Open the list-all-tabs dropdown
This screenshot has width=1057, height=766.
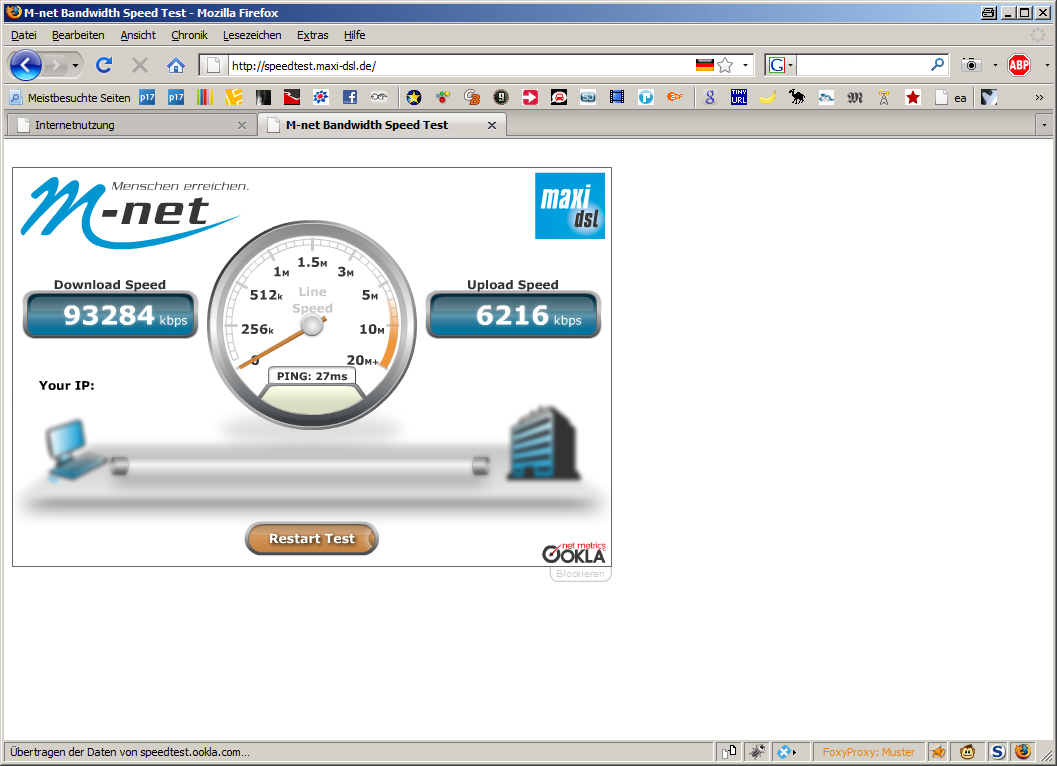pyautogui.click(x=1044, y=125)
